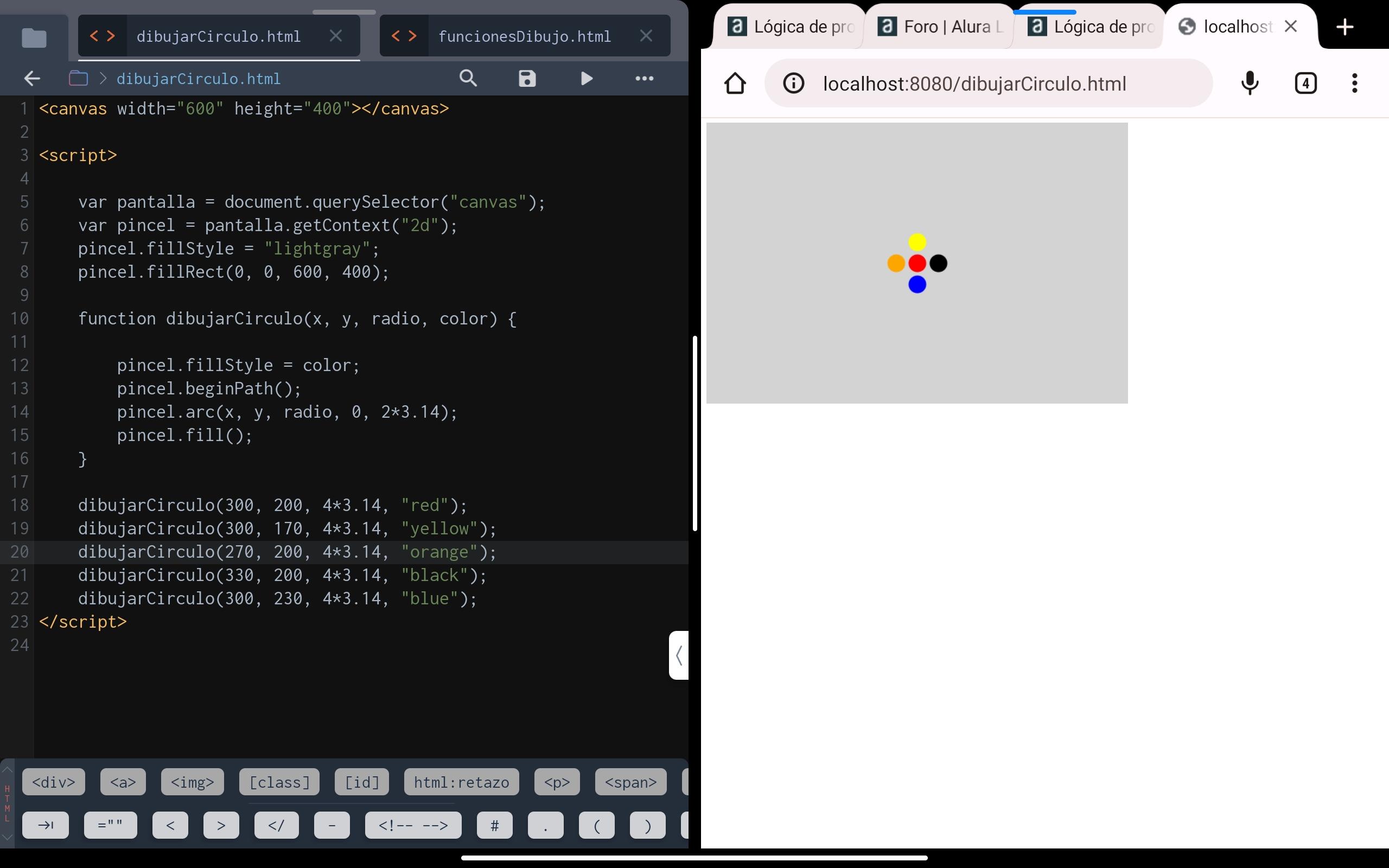The height and width of the screenshot is (868, 1389).
Task: Open the three-dots more menu in editor
Action: (644, 79)
